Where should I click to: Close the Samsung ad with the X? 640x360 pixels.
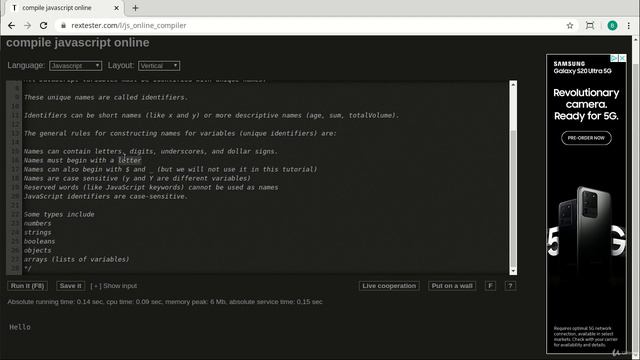point(622,58)
